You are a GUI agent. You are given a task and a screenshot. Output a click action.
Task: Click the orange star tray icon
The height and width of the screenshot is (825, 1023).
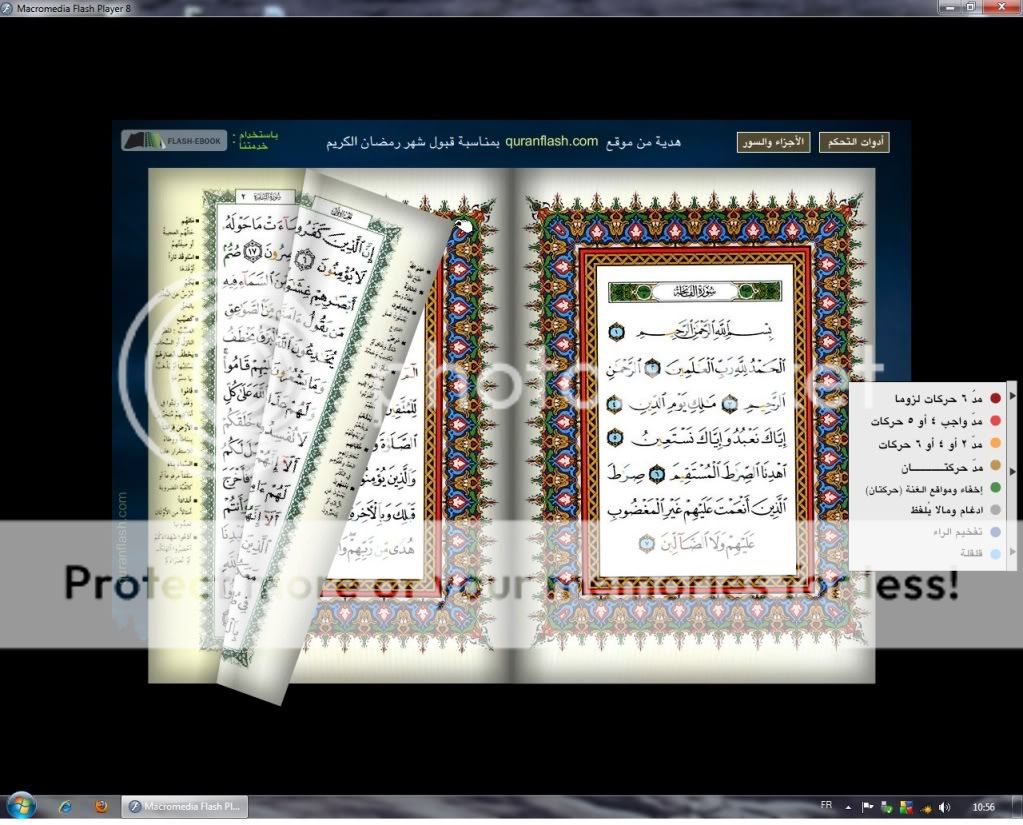pyautogui.click(x=926, y=808)
